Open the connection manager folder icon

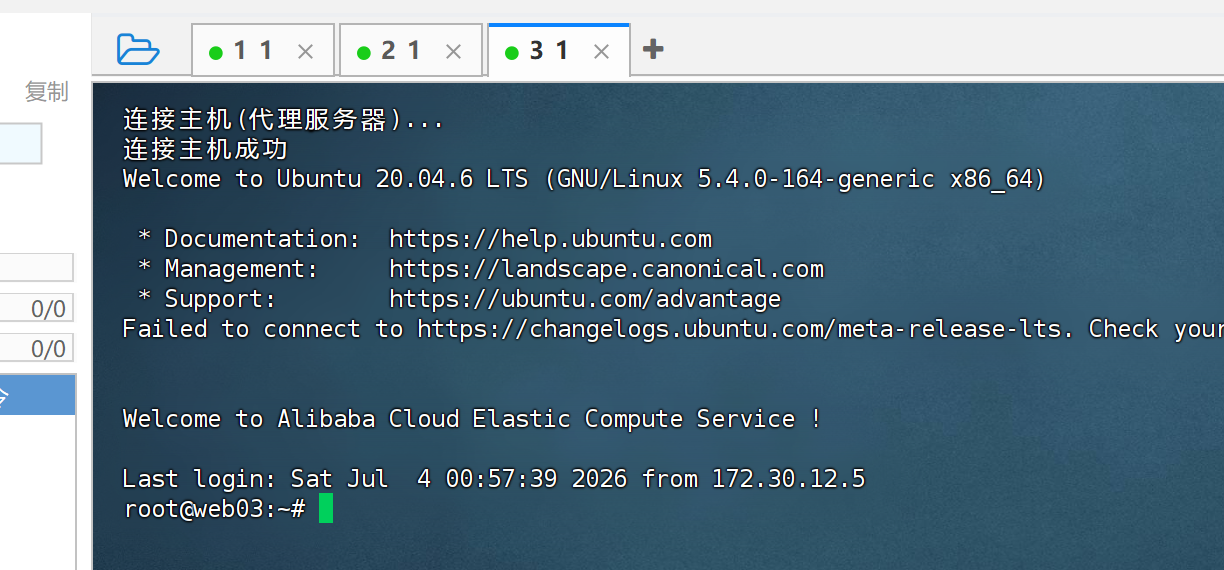click(x=138, y=49)
